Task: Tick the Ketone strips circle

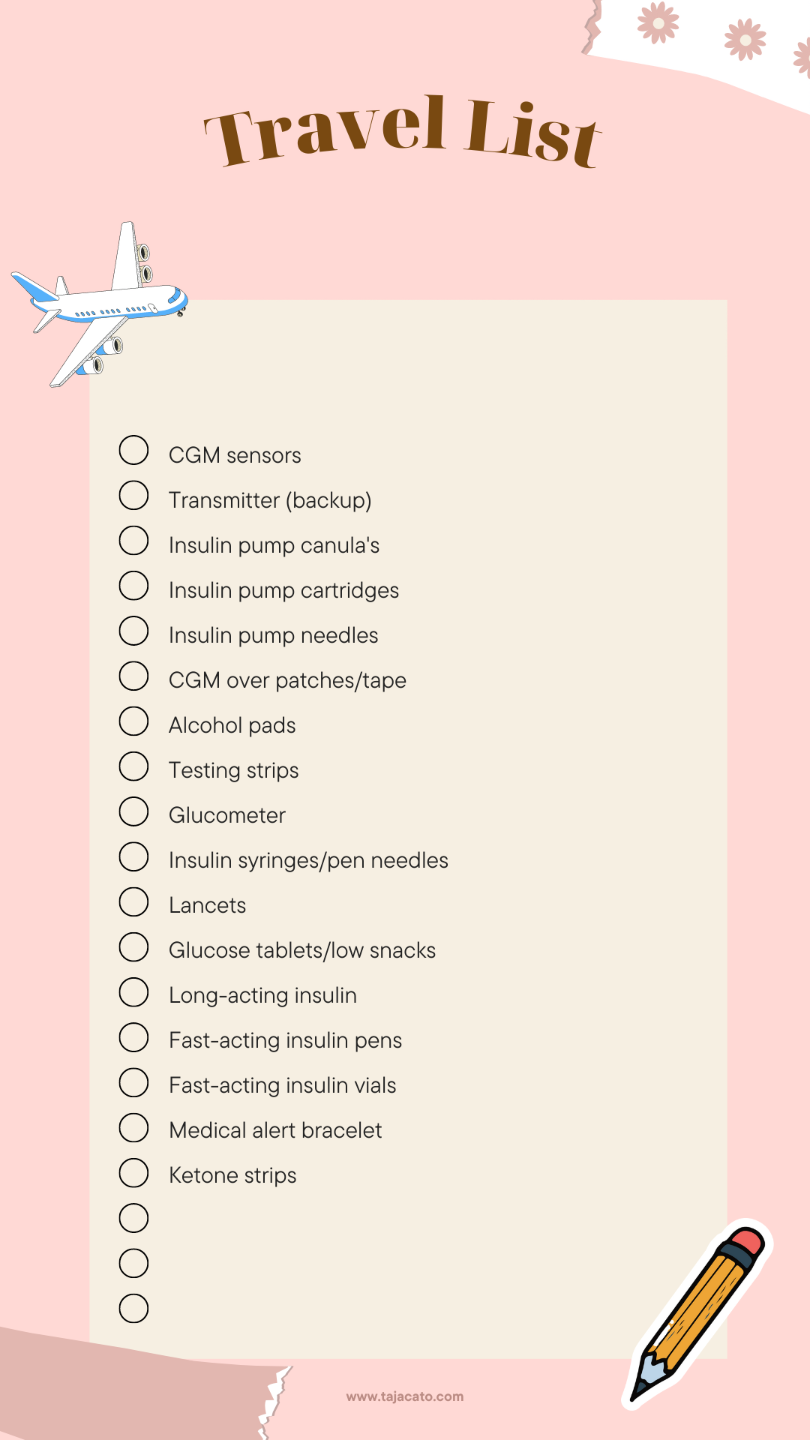Action: pyautogui.click(x=134, y=1172)
